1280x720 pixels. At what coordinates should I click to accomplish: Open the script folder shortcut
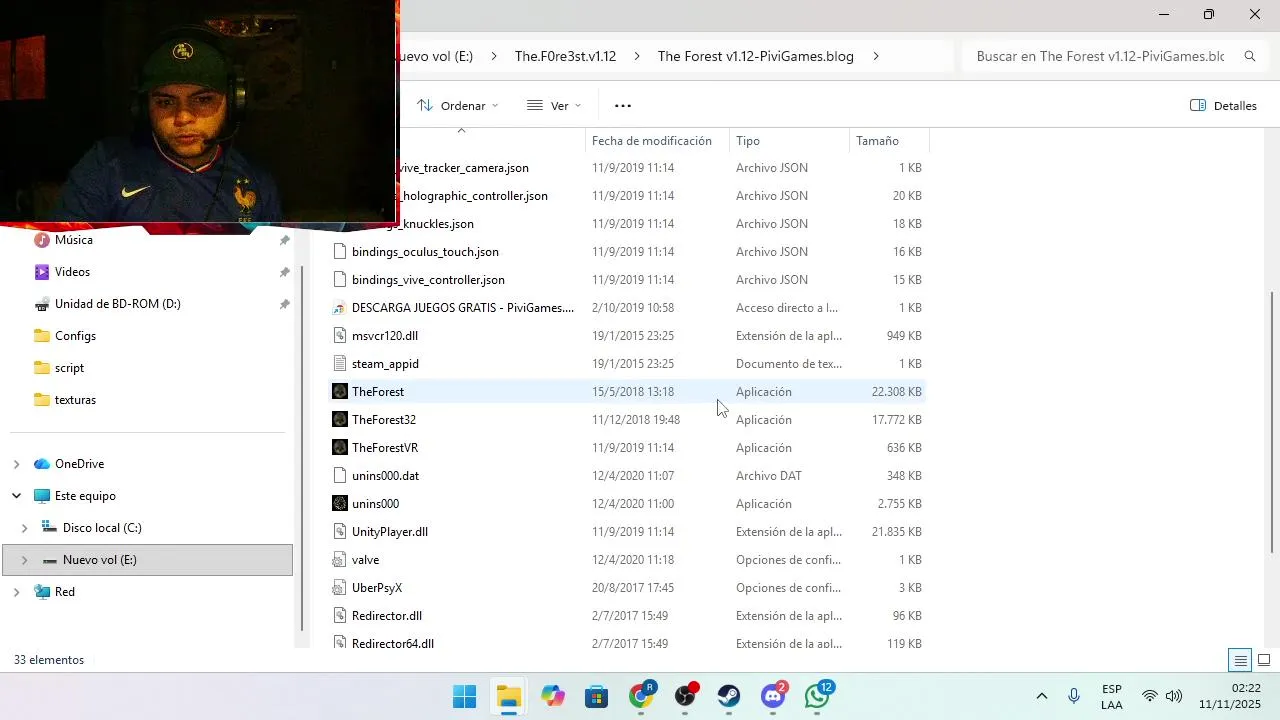[69, 368]
